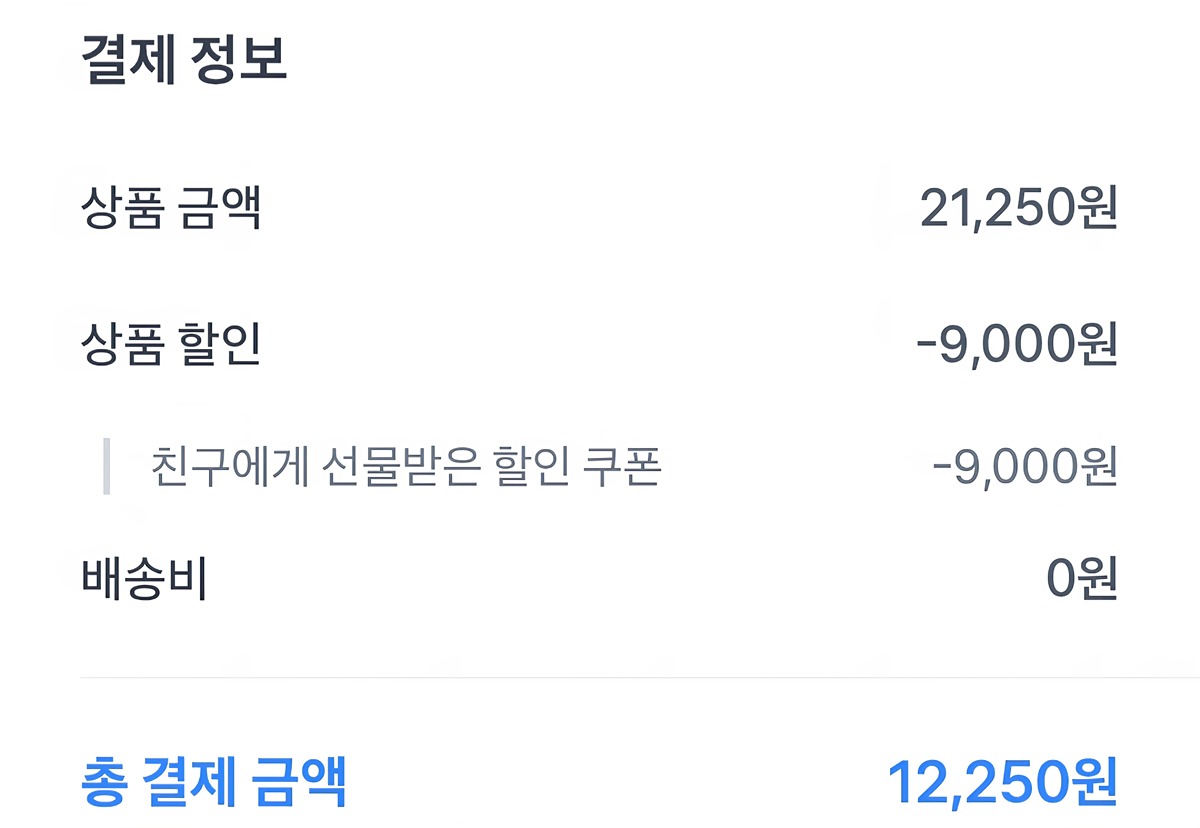Select the blue 총 결제 금액 label

(213, 782)
